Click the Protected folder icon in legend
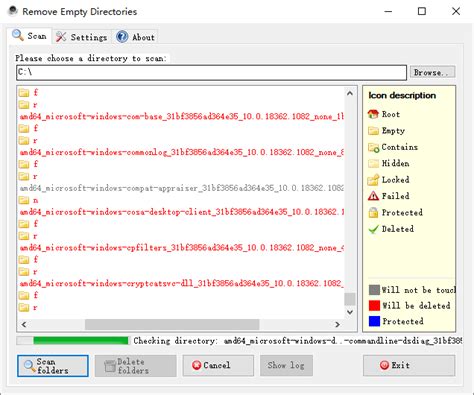Viewport: 474px width, 395px height. [373, 212]
